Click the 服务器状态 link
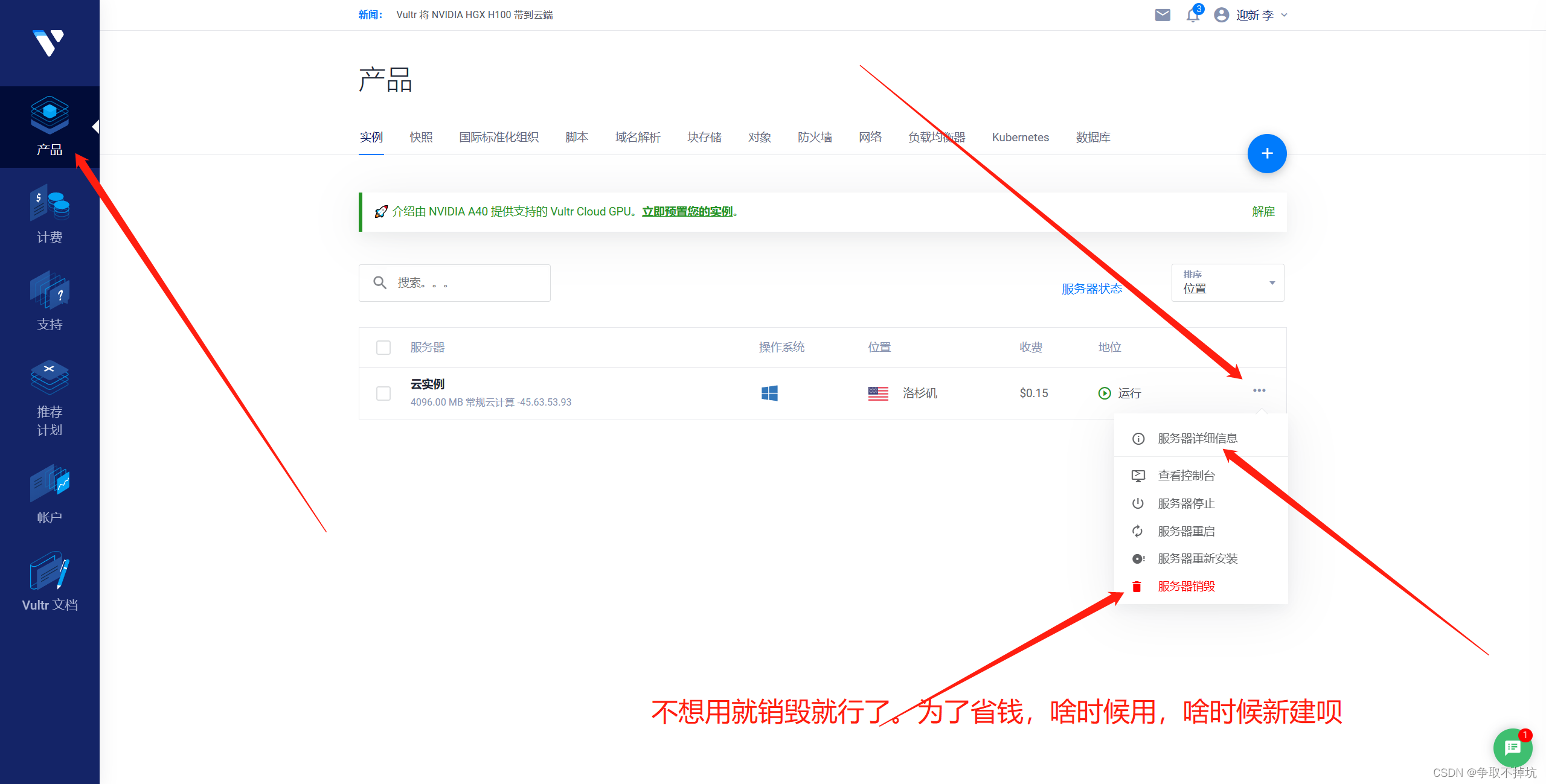This screenshot has width=1546, height=784. click(x=1092, y=289)
